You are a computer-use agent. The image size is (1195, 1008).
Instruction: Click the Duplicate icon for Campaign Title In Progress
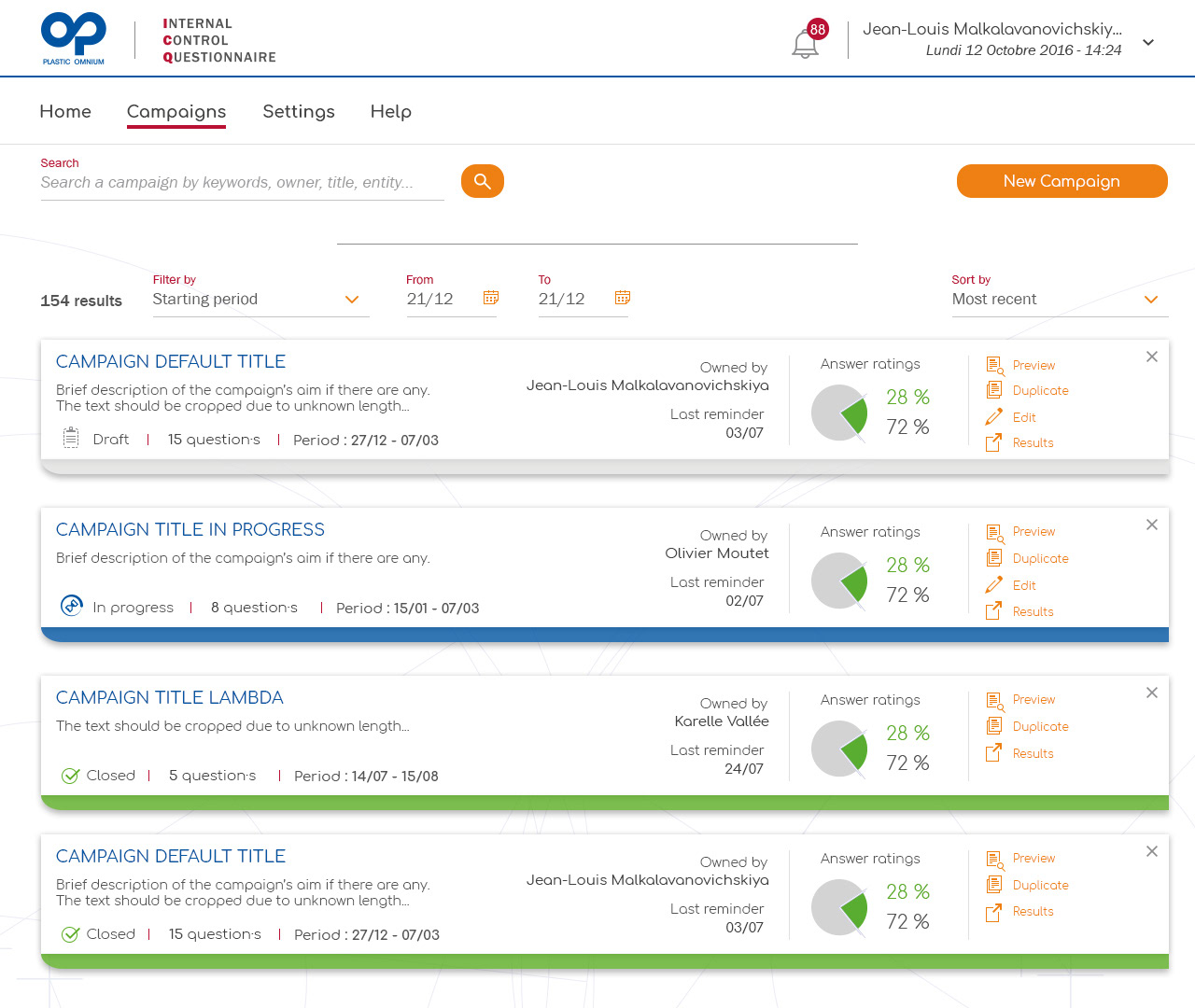(994, 558)
